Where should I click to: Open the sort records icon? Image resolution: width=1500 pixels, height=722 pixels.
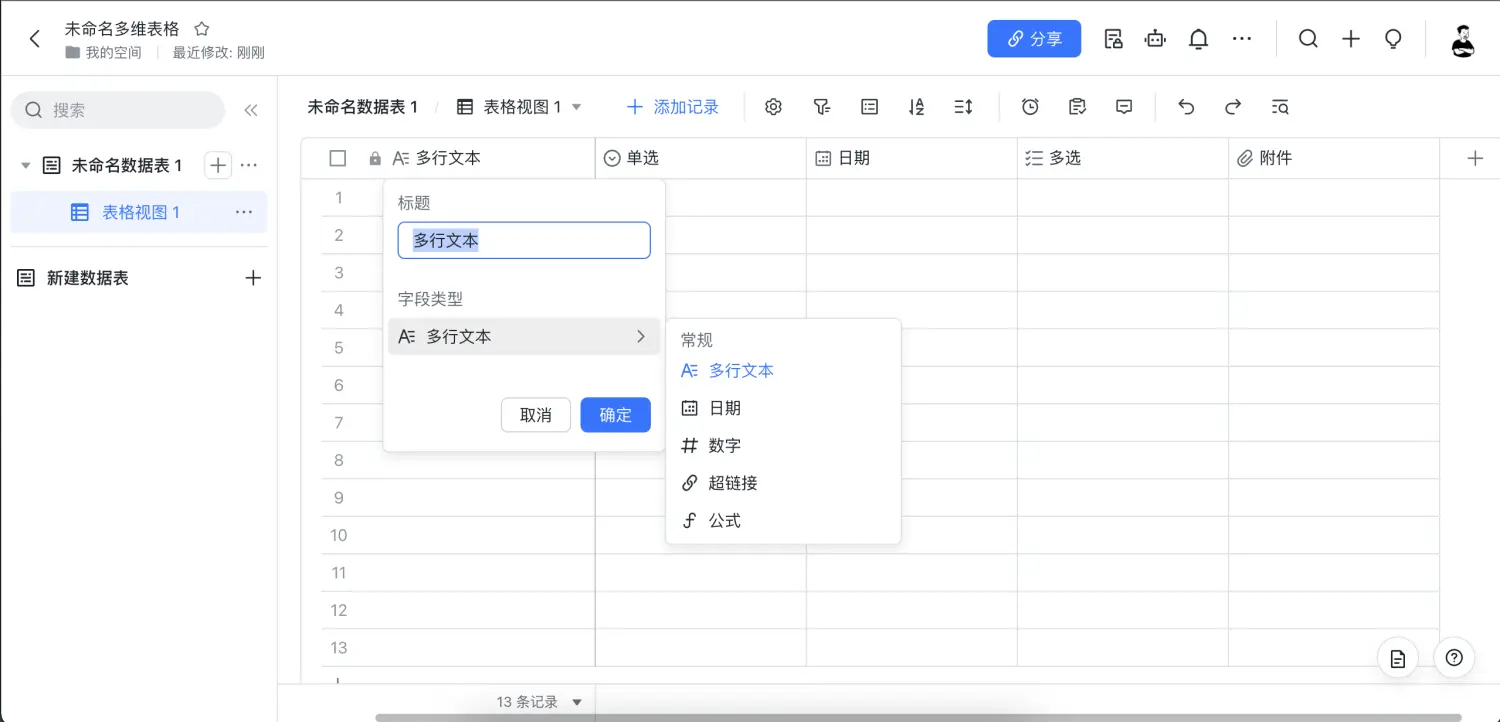click(916, 107)
